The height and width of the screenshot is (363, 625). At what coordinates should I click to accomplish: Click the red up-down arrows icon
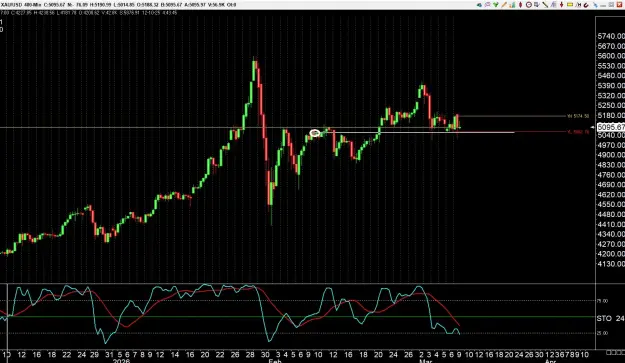pyautogui.click(x=562, y=5)
